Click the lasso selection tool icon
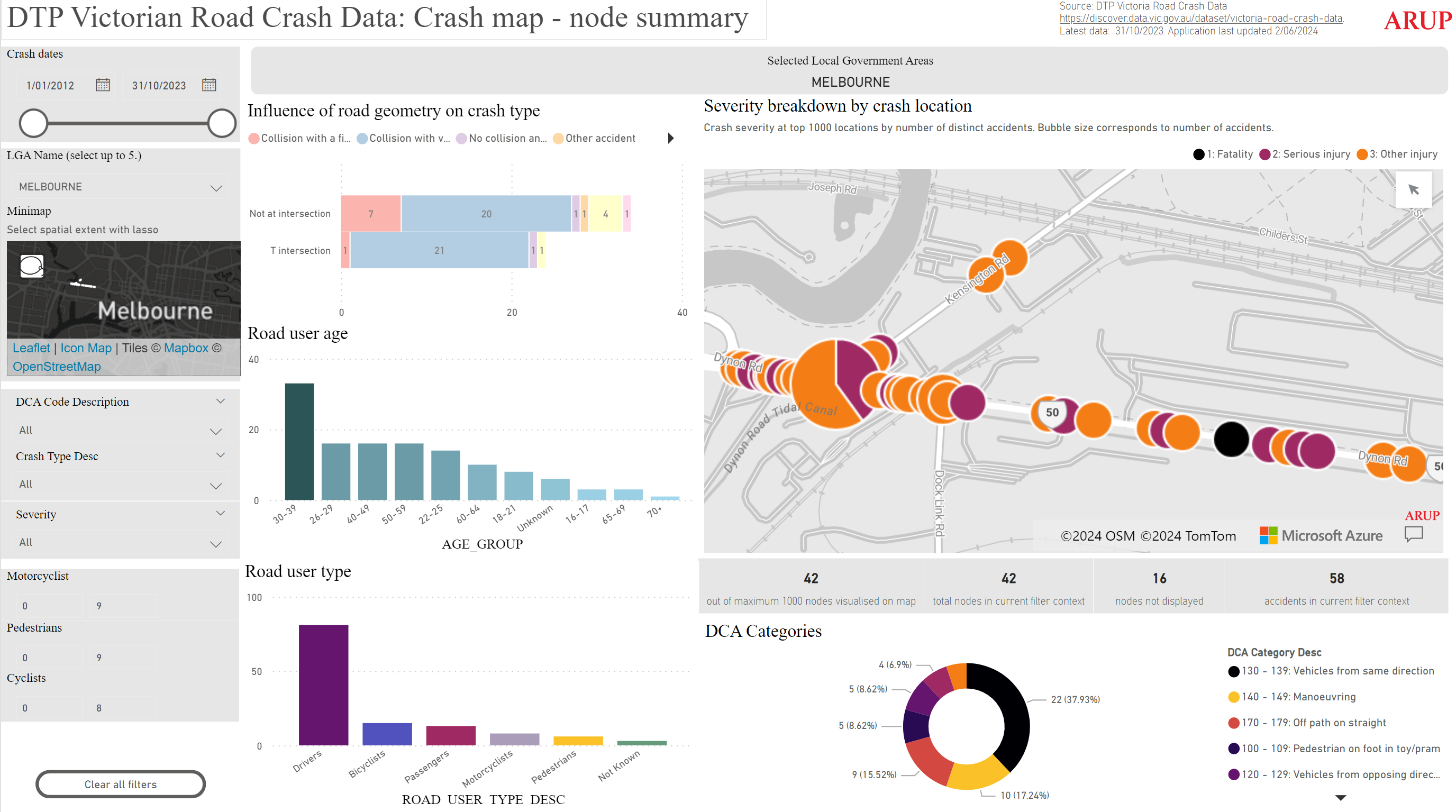Image resolution: width=1456 pixels, height=812 pixels. (31, 266)
